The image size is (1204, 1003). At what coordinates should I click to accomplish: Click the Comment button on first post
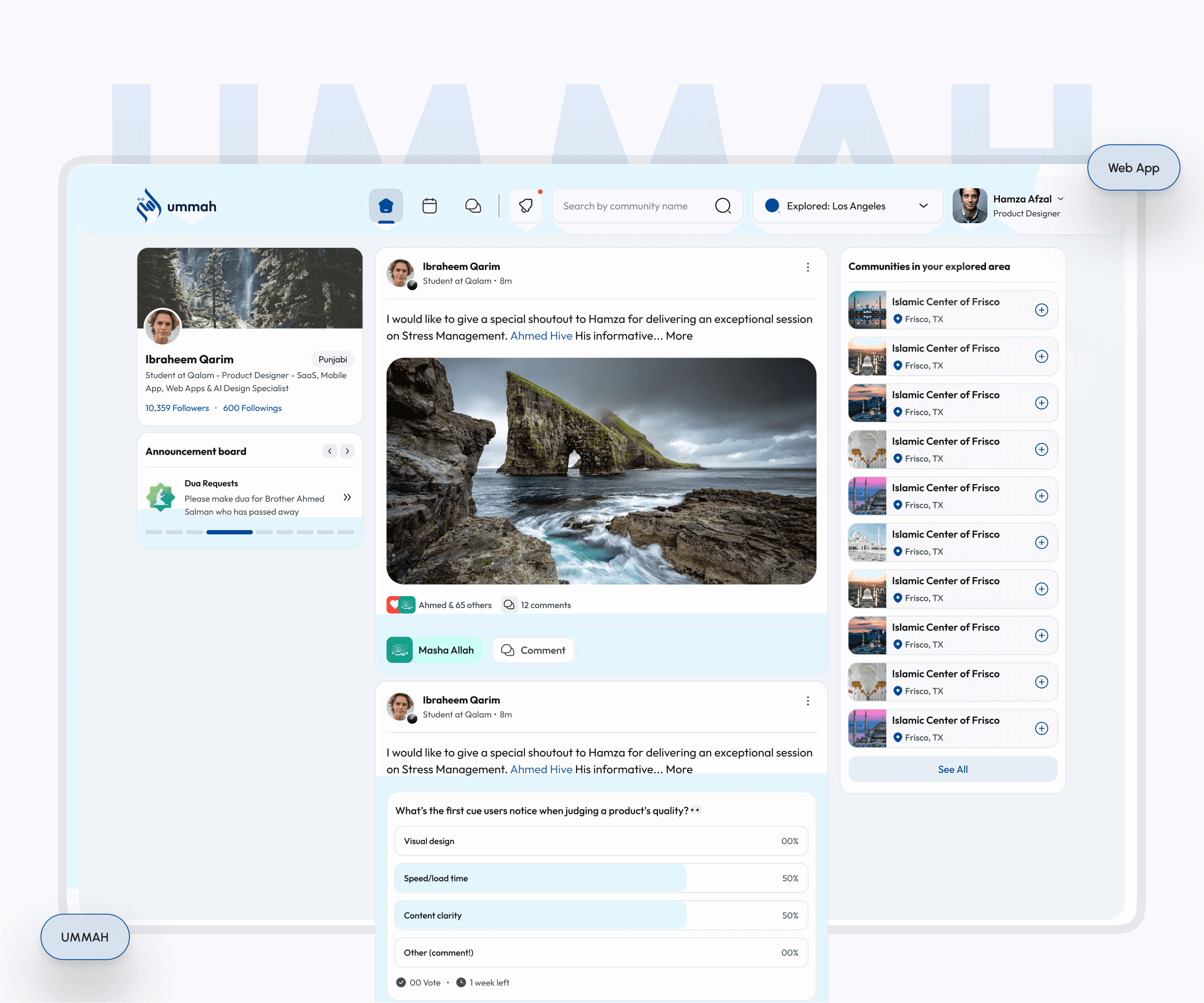[533, 651]
